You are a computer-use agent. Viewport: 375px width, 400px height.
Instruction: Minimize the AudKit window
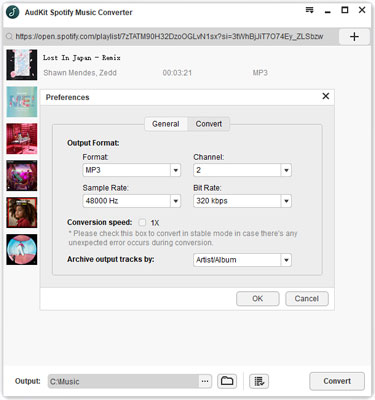[x=328, y=11]
